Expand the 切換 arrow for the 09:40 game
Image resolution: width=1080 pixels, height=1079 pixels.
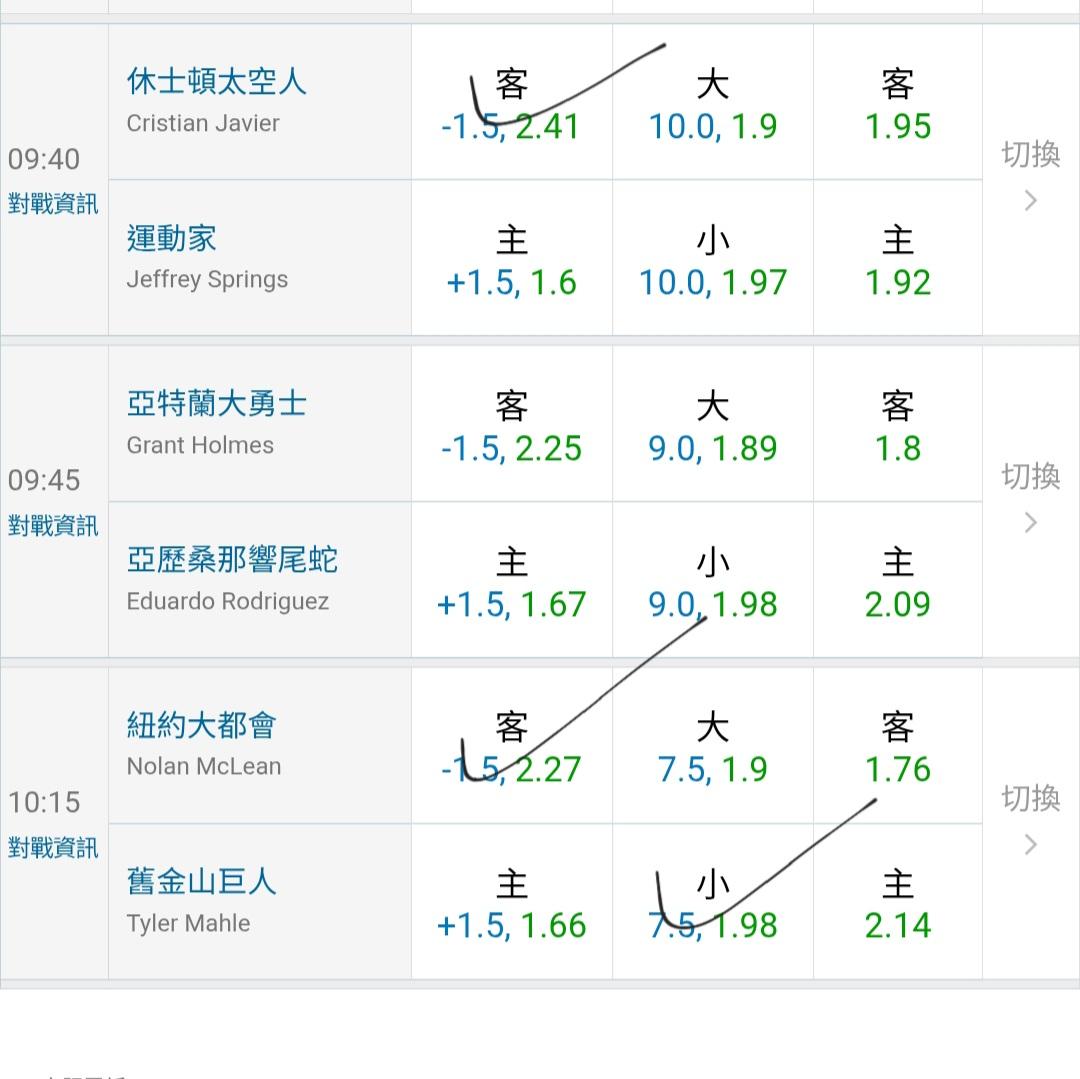(x=1031, y=180)
